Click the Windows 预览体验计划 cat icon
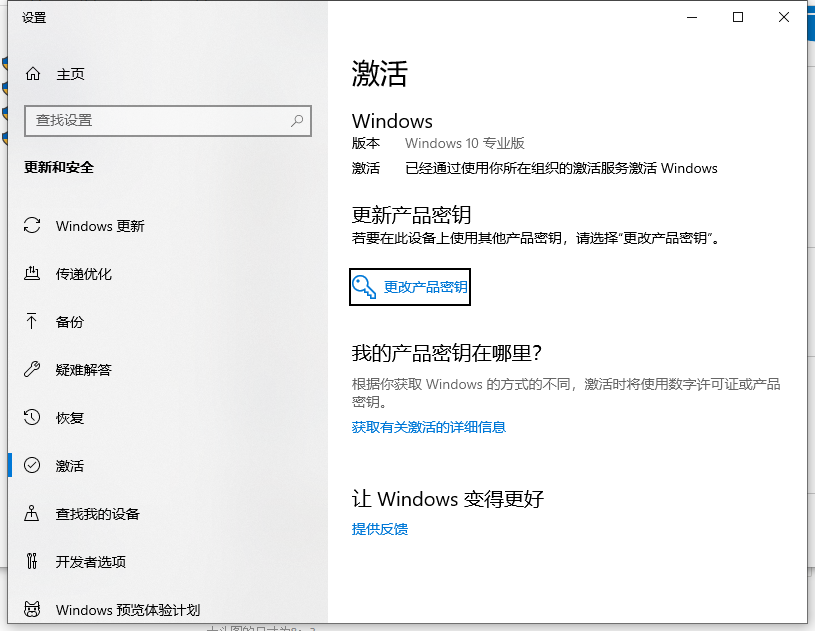The image size is (815, 631). pos(32,609)
